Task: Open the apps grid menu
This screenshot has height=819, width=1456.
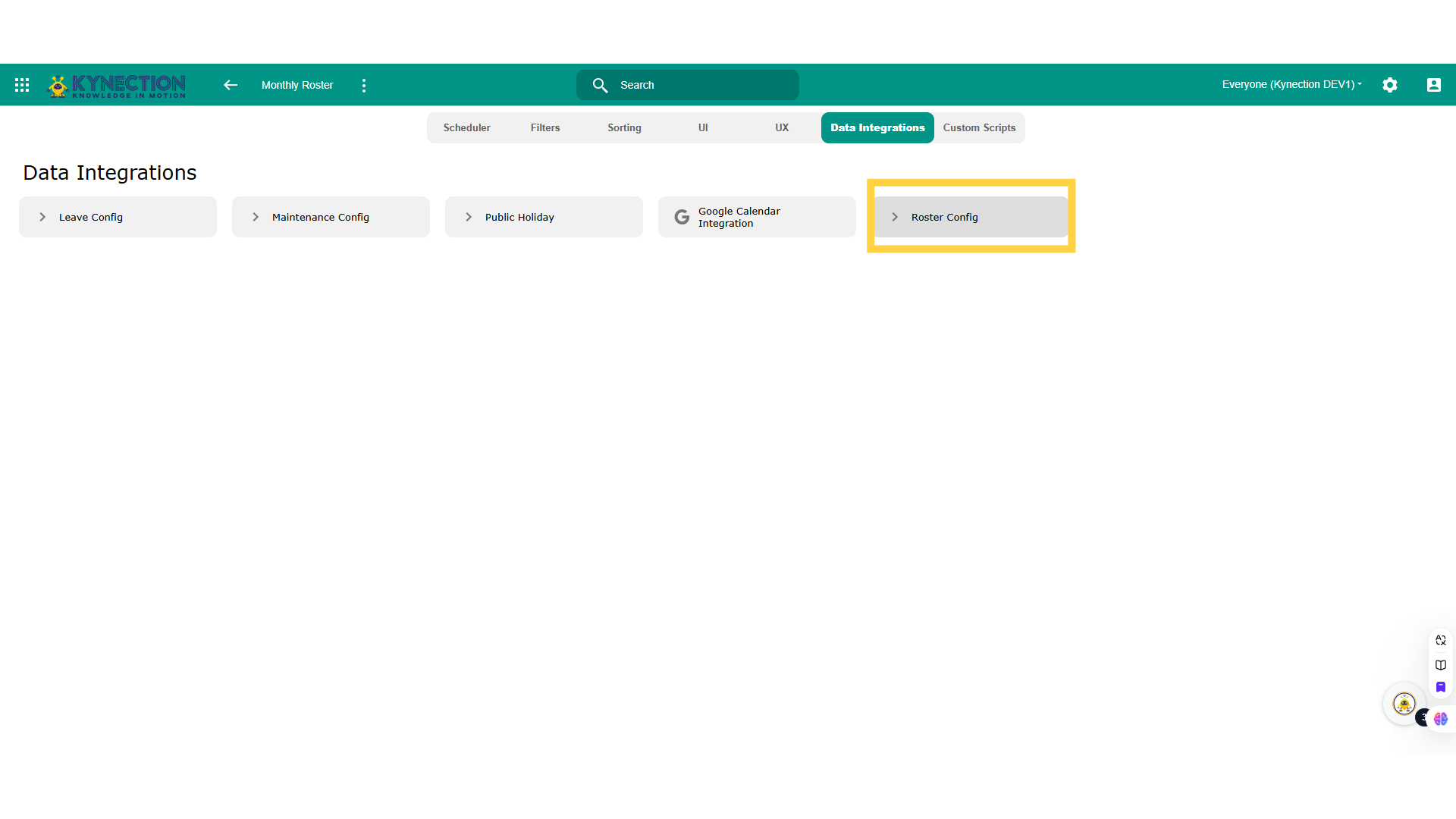Action: coord(22,85)
